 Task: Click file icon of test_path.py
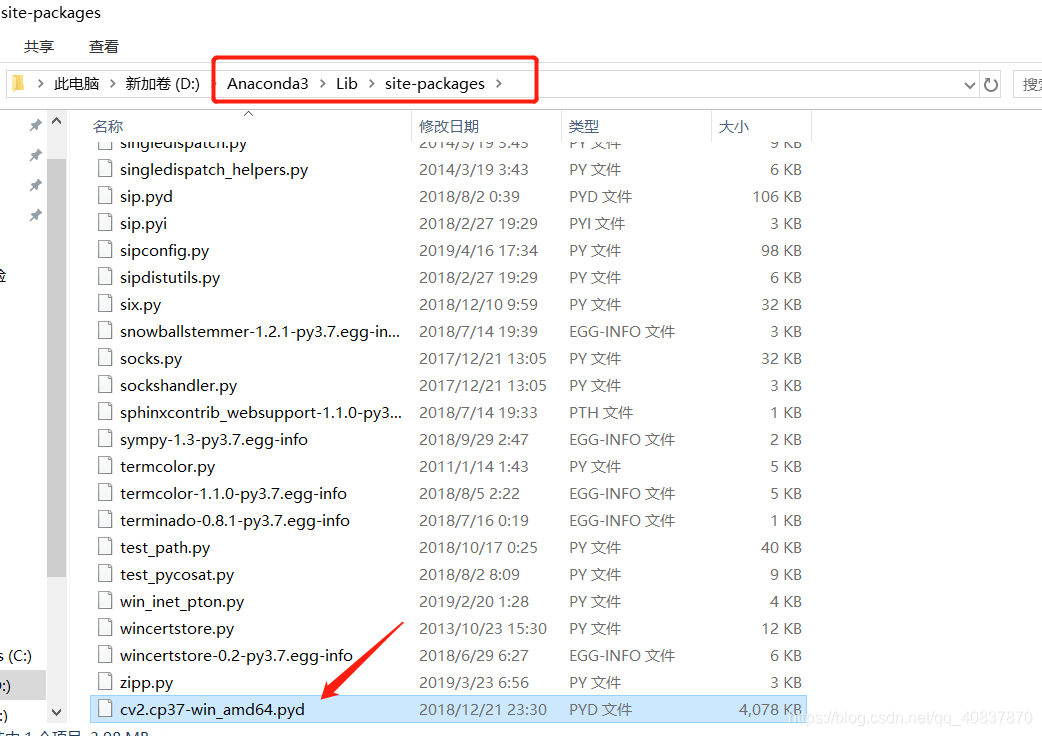pyautogui.click(x=105, y=547)
